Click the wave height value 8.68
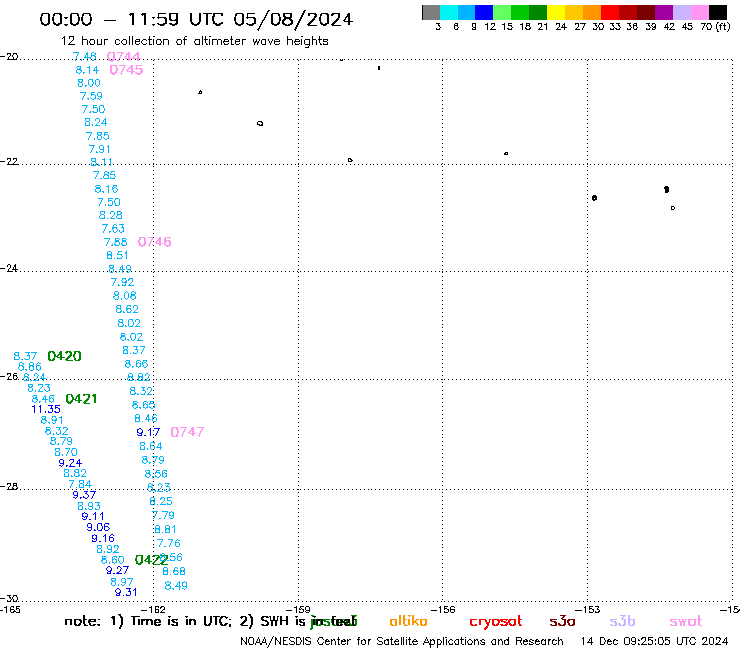740x650 pixels. pos(174,571)
